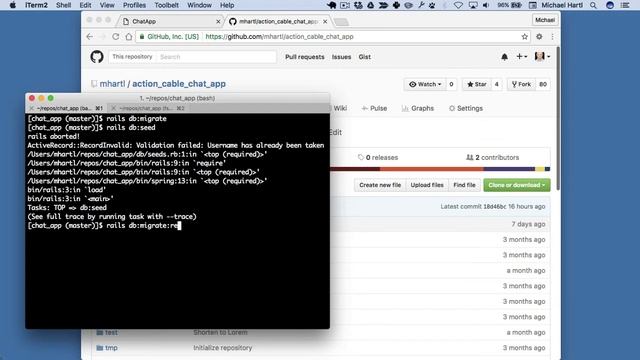Open Pull requests link
This screenshot has height=360, width=640.
click(x=304, y=57)
